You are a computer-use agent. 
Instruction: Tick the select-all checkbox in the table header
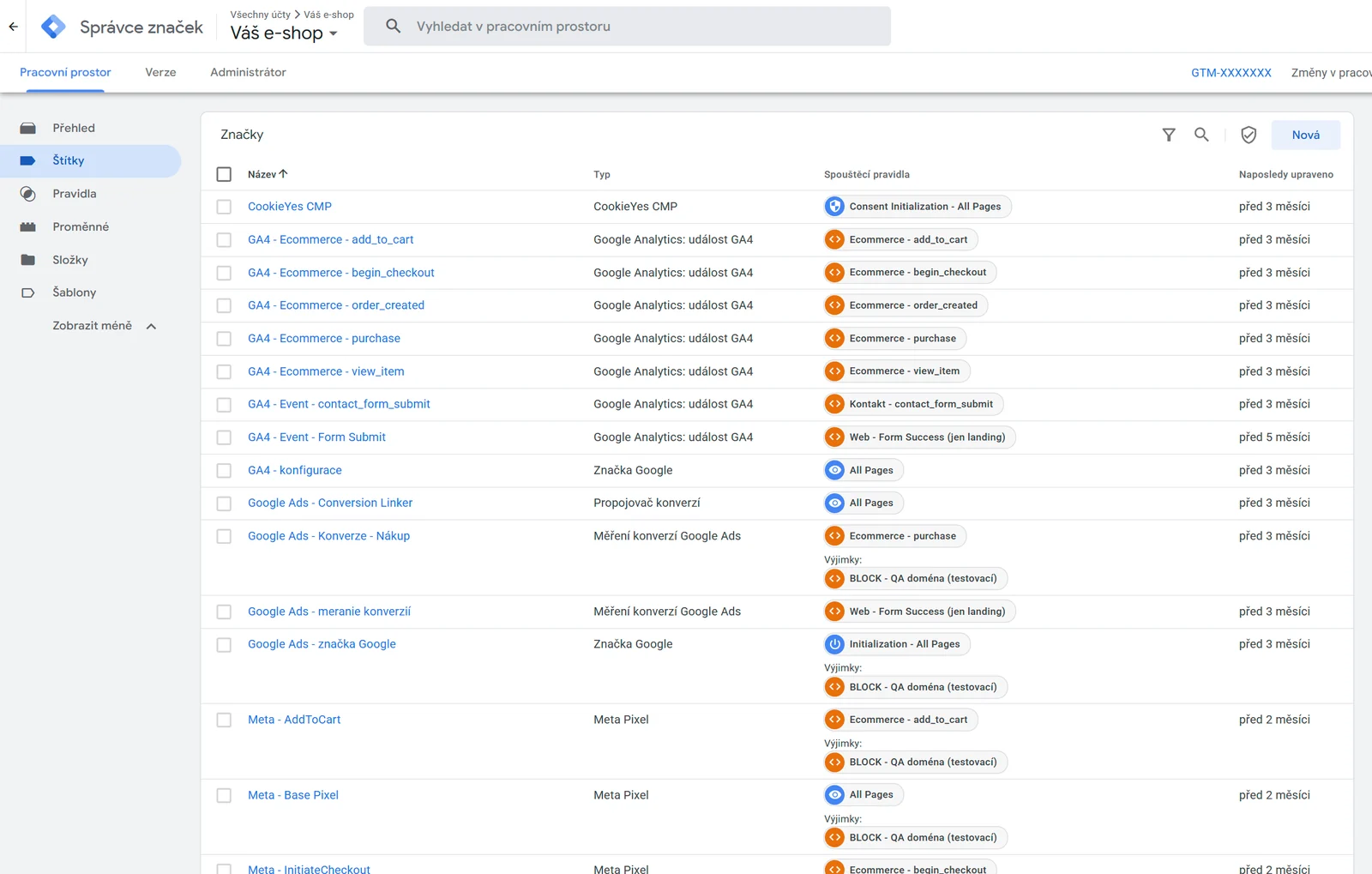tap(224, 174)
